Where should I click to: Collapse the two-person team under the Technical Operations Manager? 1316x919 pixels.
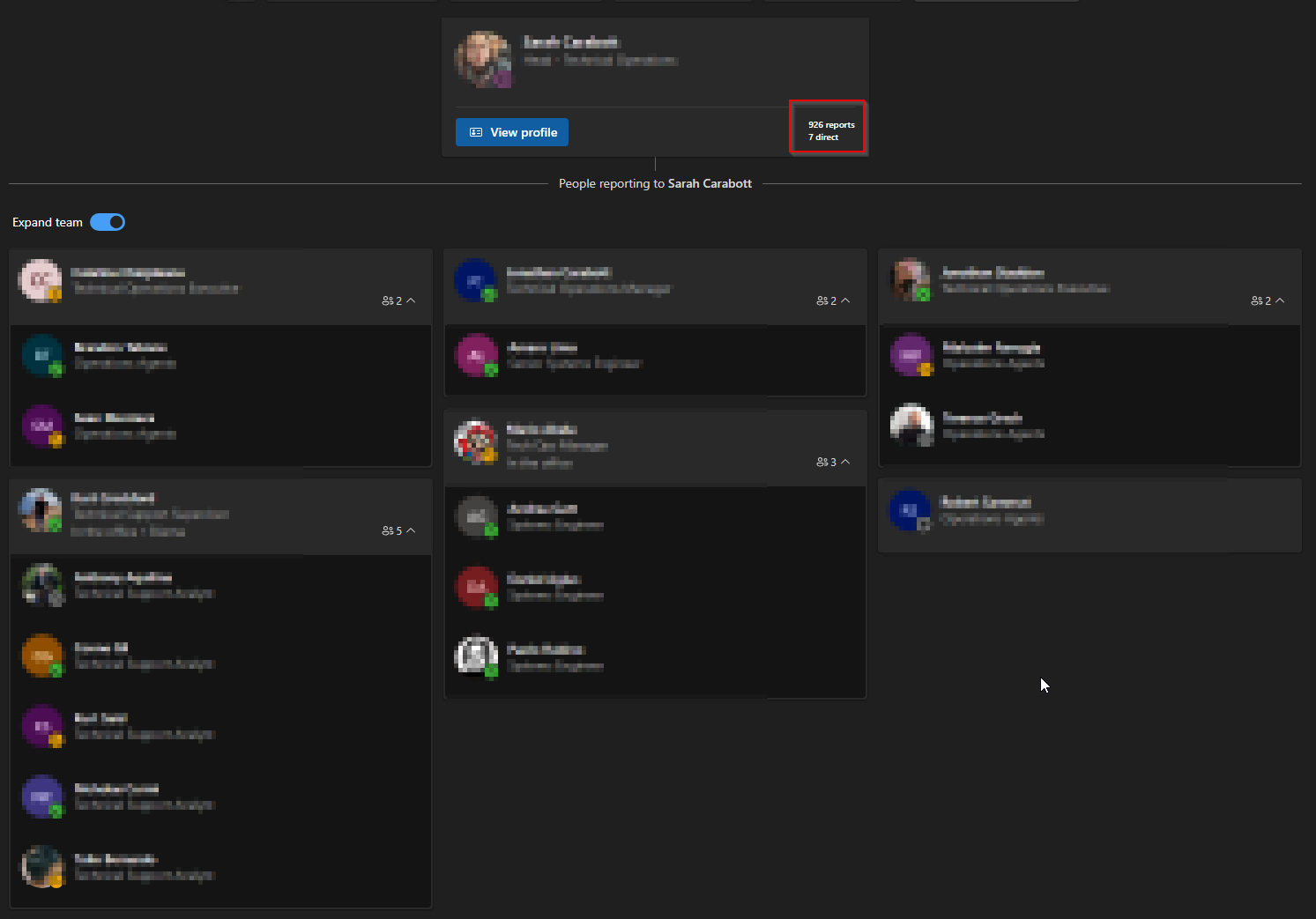click(844, 300)
